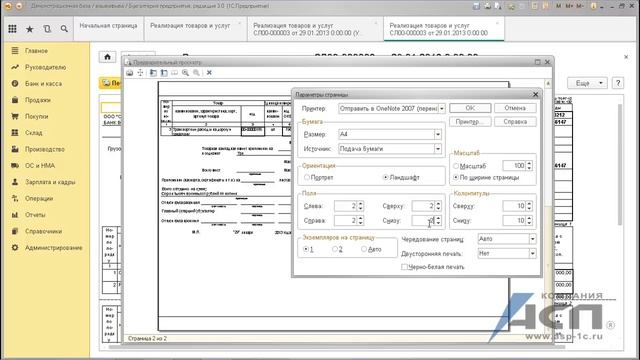Close the Параметры страницы dialog
The height and width of the screenshot is (360, 640).
click(536, 95)
